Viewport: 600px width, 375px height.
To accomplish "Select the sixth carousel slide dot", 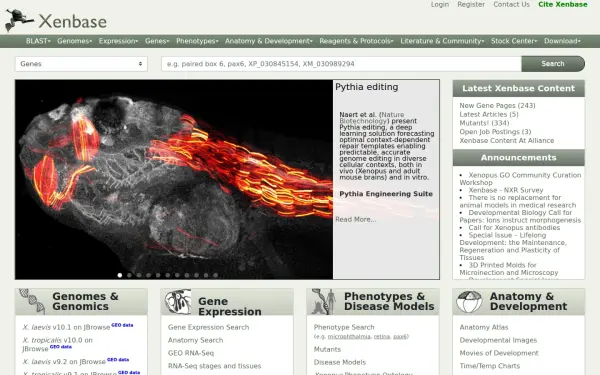I will [168, 275].
